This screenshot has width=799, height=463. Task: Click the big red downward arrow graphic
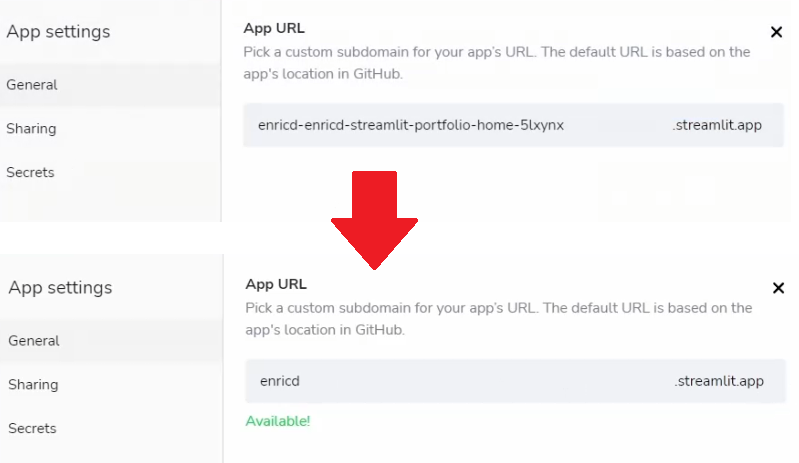click(x=375, y=220)
